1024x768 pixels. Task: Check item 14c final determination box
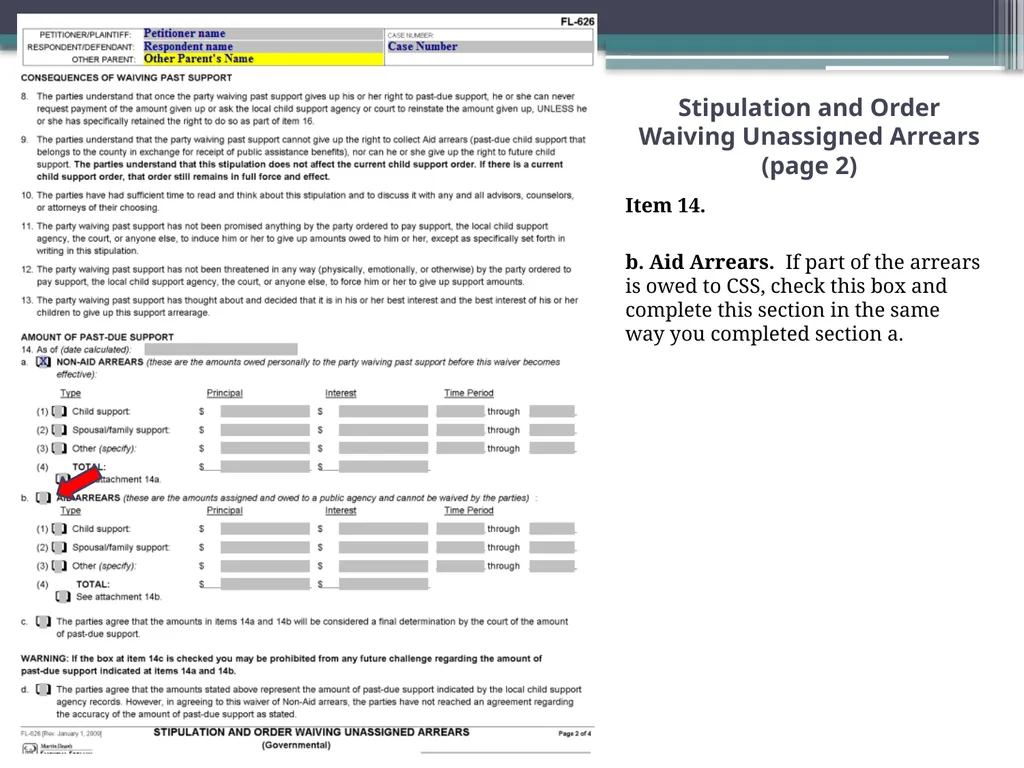pyautogui.click(x=43, y=621)
